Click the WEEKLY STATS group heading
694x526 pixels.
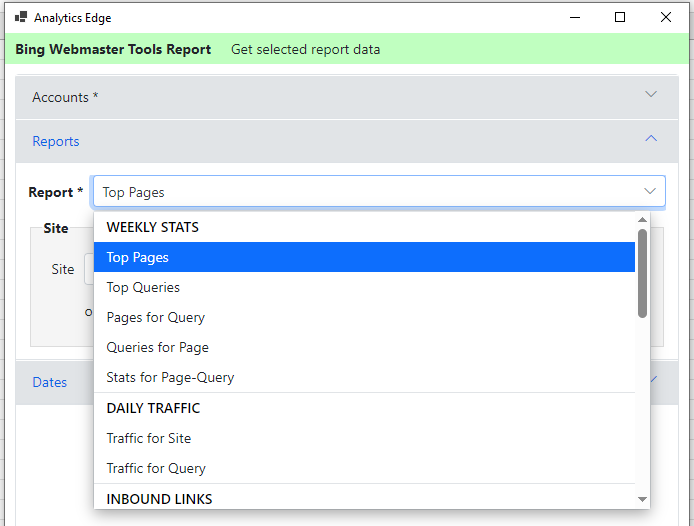tap(153, 227)
